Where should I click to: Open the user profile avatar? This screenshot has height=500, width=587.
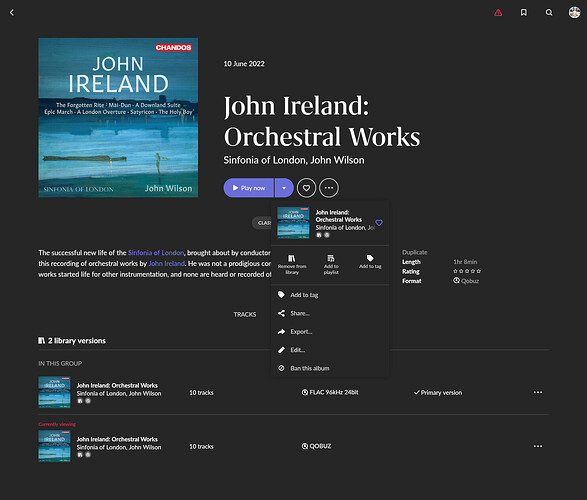pos(574,12)
